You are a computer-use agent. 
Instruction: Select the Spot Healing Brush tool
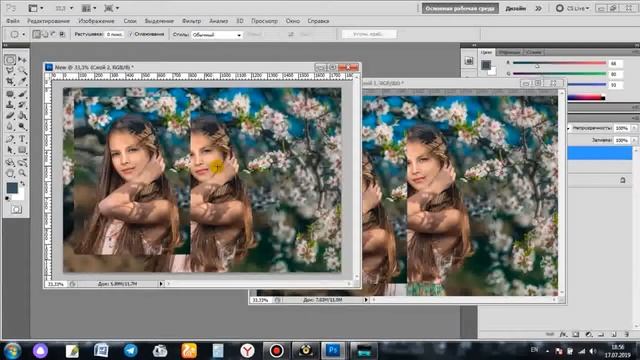pyautogui.click(x=10, y=94)
